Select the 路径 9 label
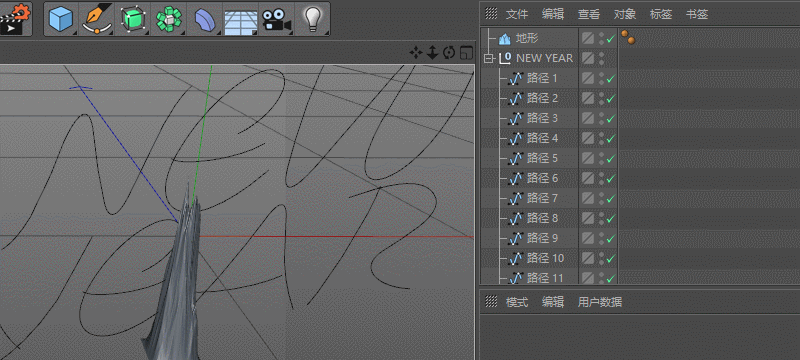800x360 pixels. point(542,238)
